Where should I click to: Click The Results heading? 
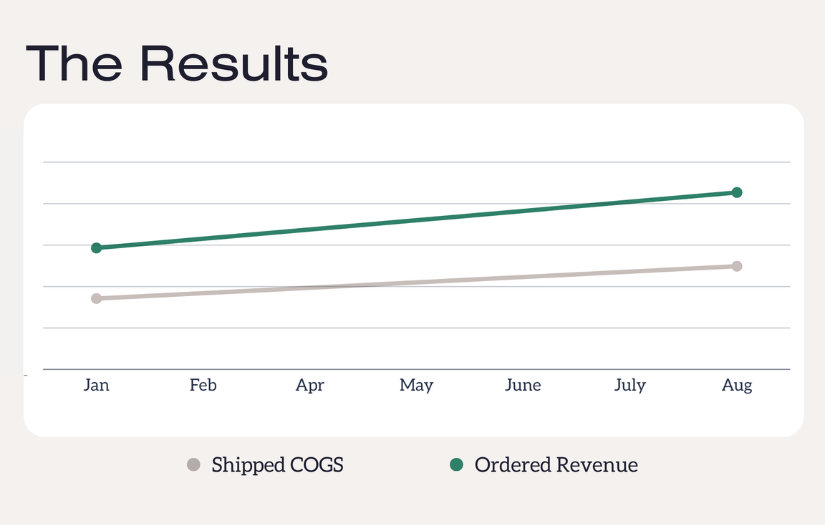(x=177, y=63)
